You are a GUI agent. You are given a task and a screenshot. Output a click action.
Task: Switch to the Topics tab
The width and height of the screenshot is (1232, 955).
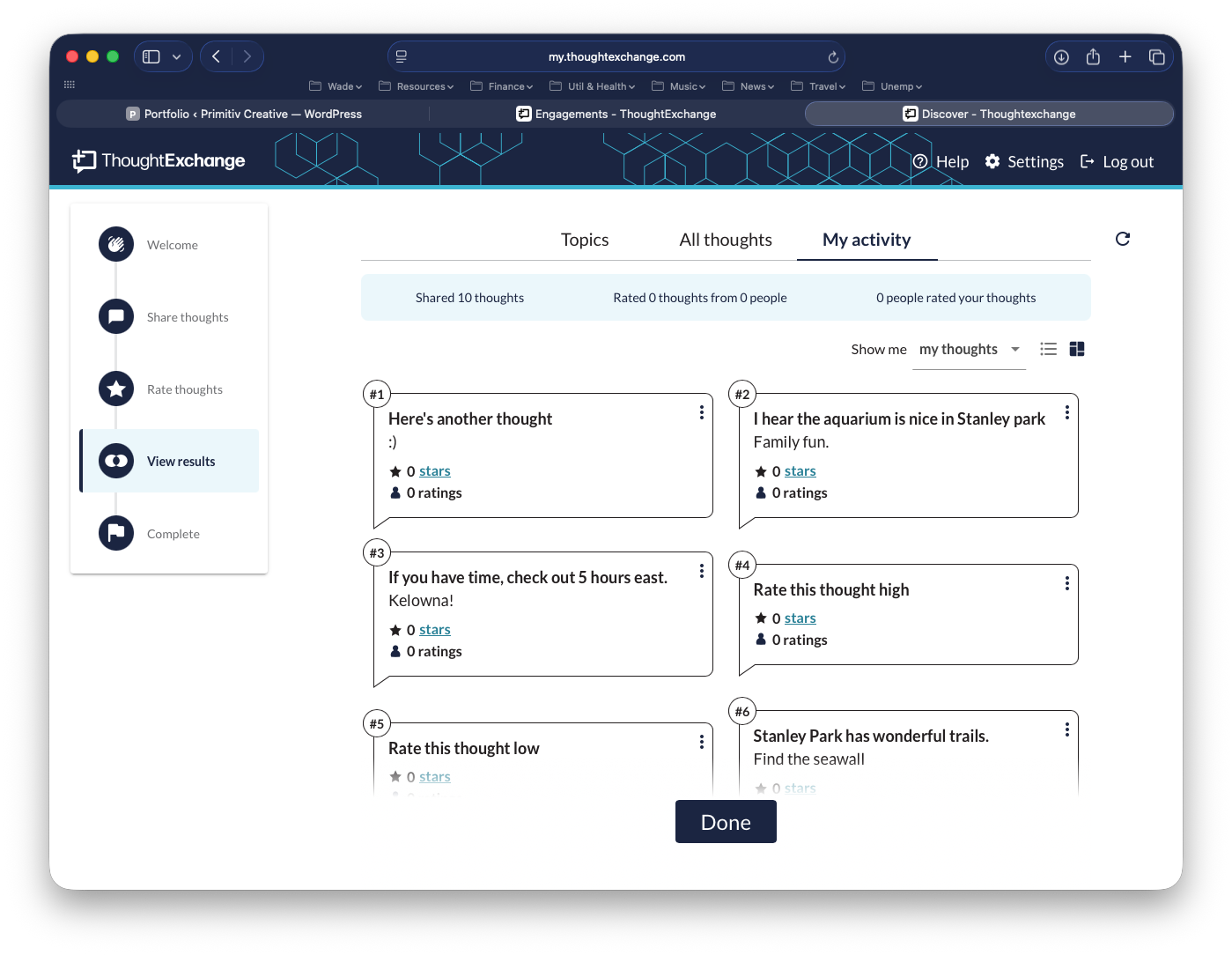585,240
